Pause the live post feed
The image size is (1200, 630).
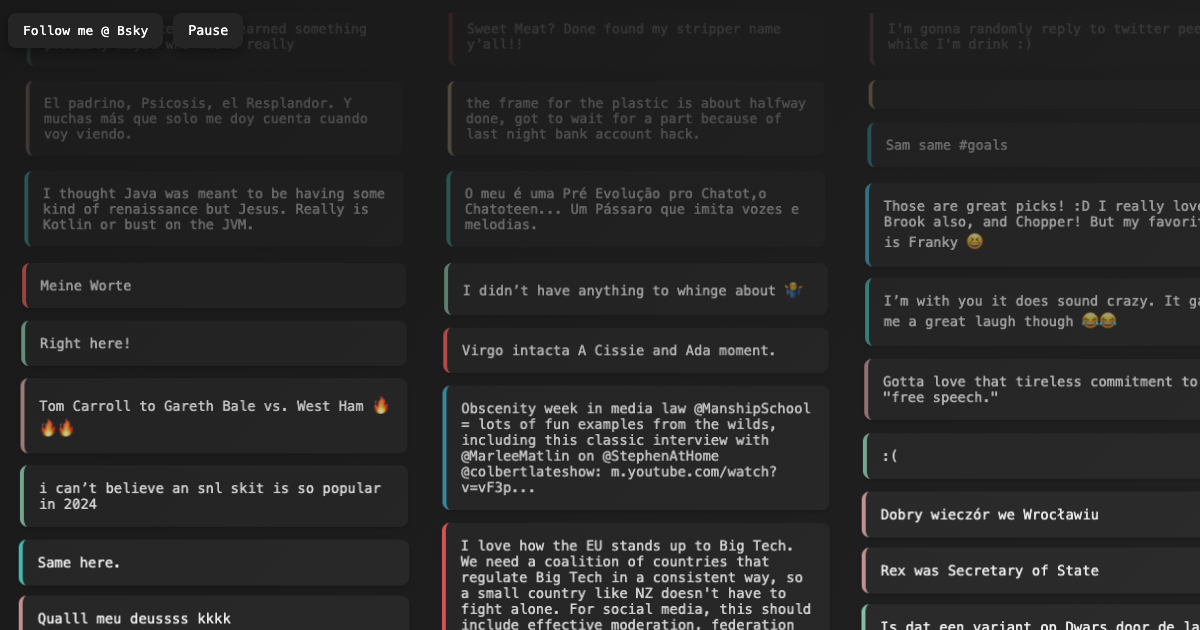click(208, 31)
